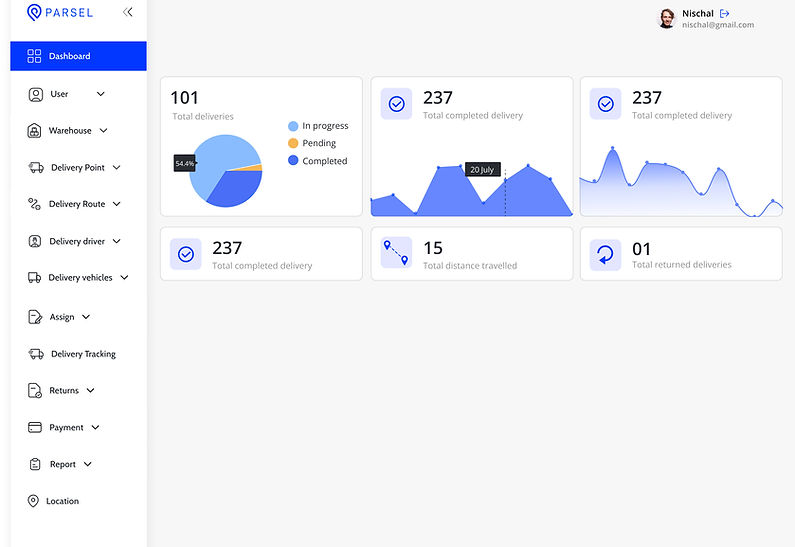
Task: Expand the User menu chevron
Action: coord(100,94)
